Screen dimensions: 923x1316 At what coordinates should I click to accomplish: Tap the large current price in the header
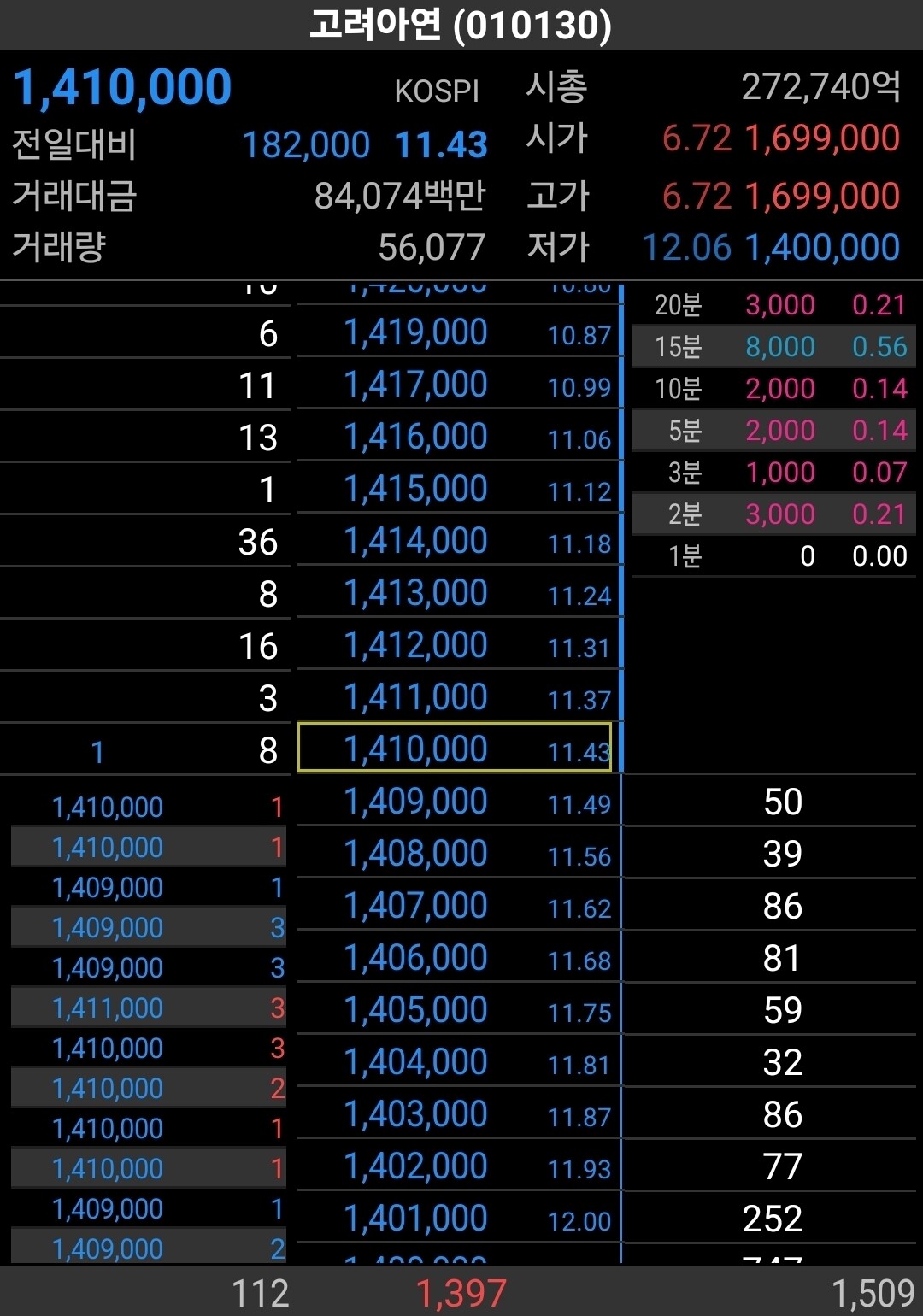coord(122,88)
